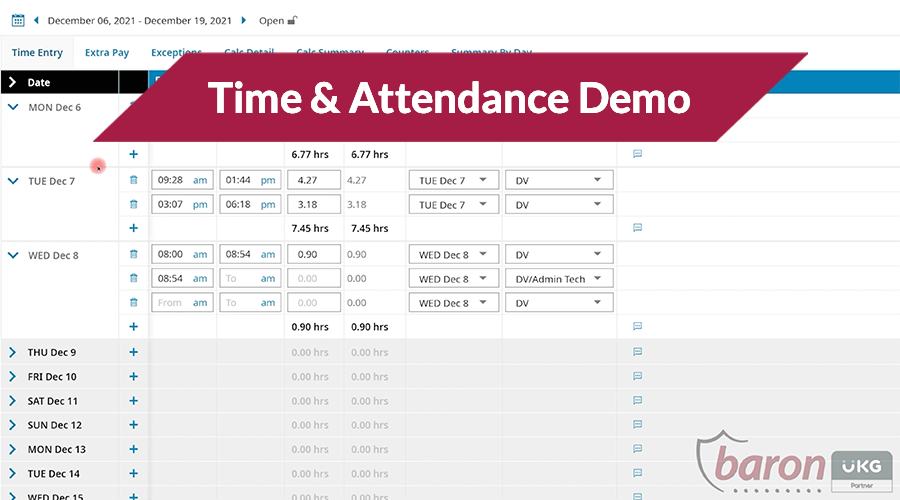Click the 4.27 hours input field
Image resolution: width=900 pixels, height=500 pixels.
pos(314,181)
